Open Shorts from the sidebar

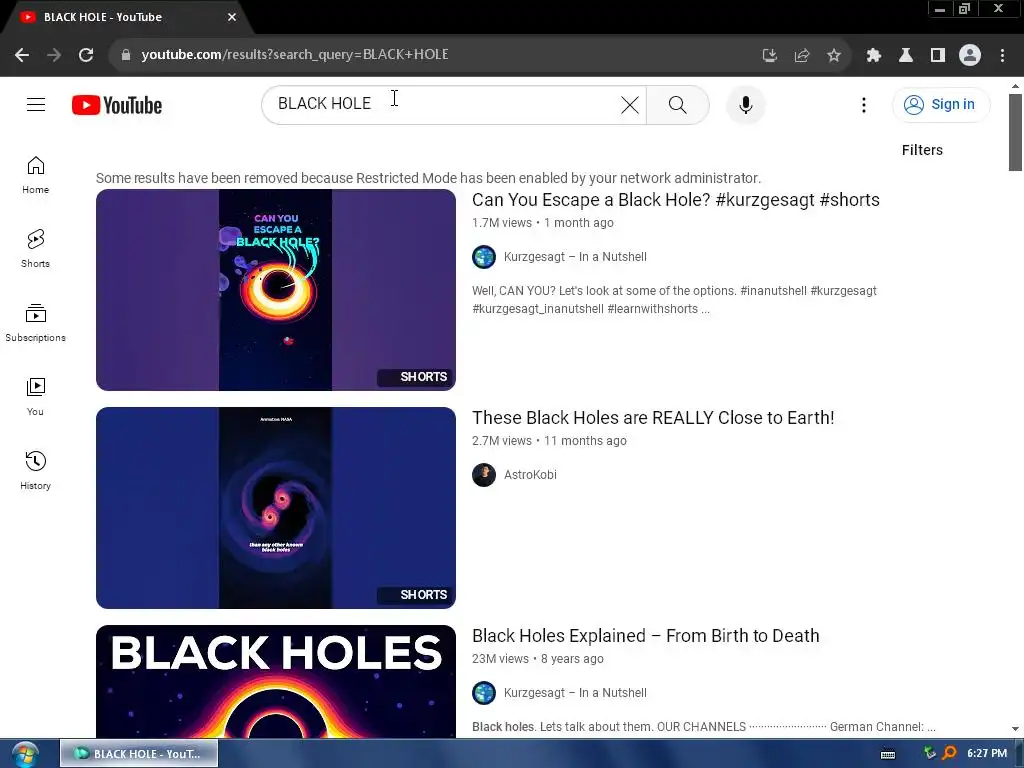tap(36, 249)
